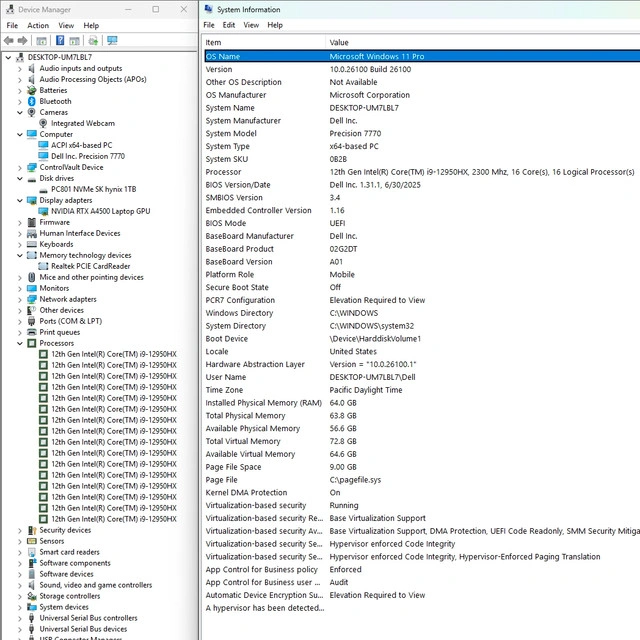Screen dimensions: 640x640
Task: Open the Action menu in Device Manager
Action: [x=38, y=25]
